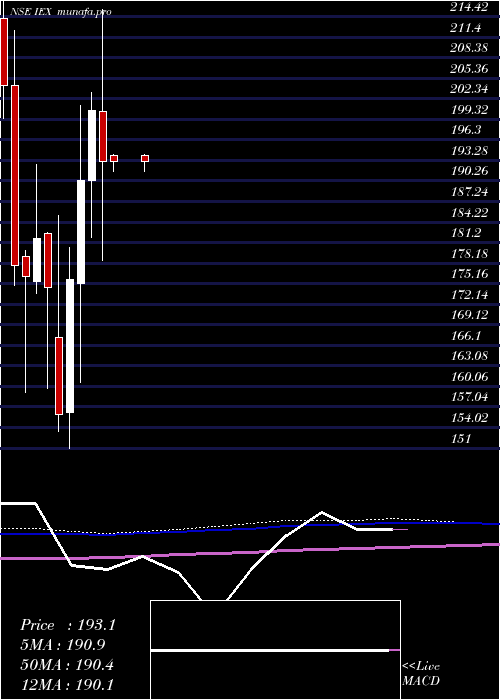500x700 pixels.
Task: Select the 196.3 price axis label
Action: point(466,130)
